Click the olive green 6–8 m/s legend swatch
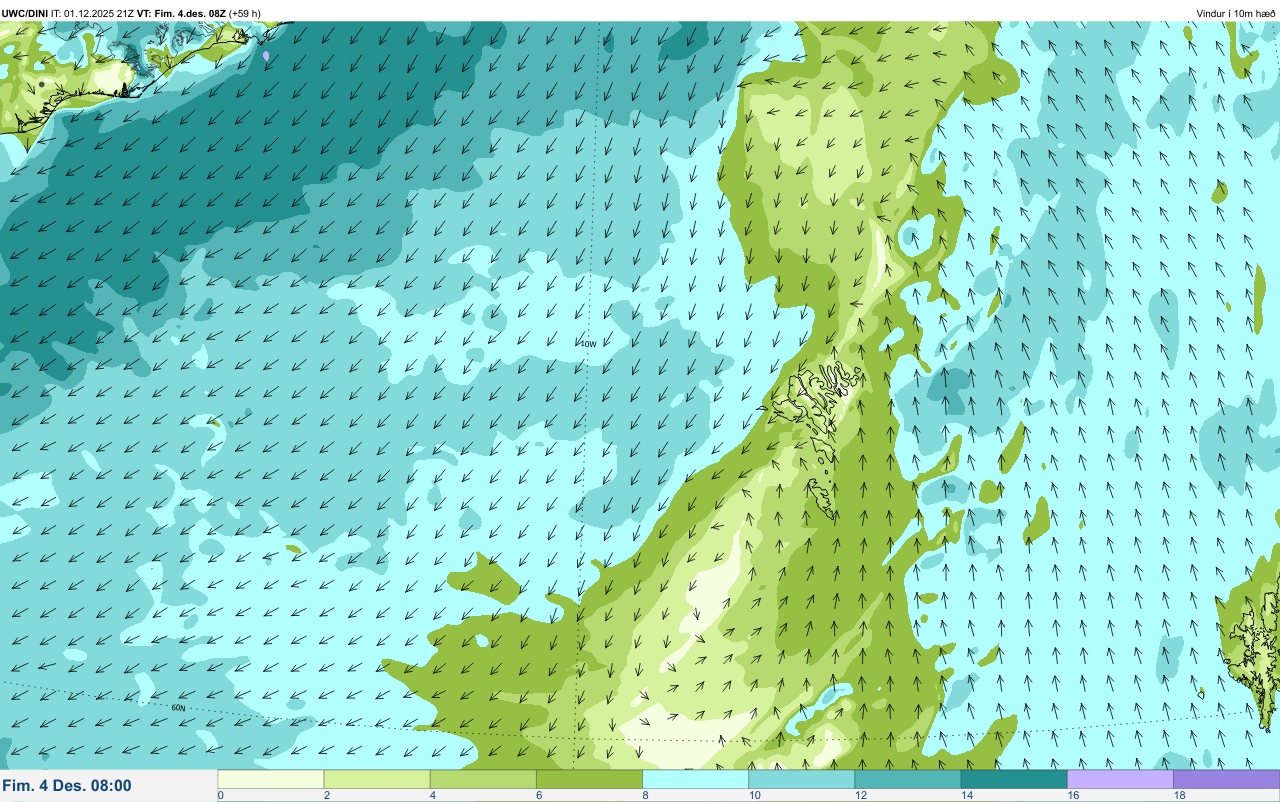Image resolution: width=1280 pixels, height=802 pixels. (589, 779)
